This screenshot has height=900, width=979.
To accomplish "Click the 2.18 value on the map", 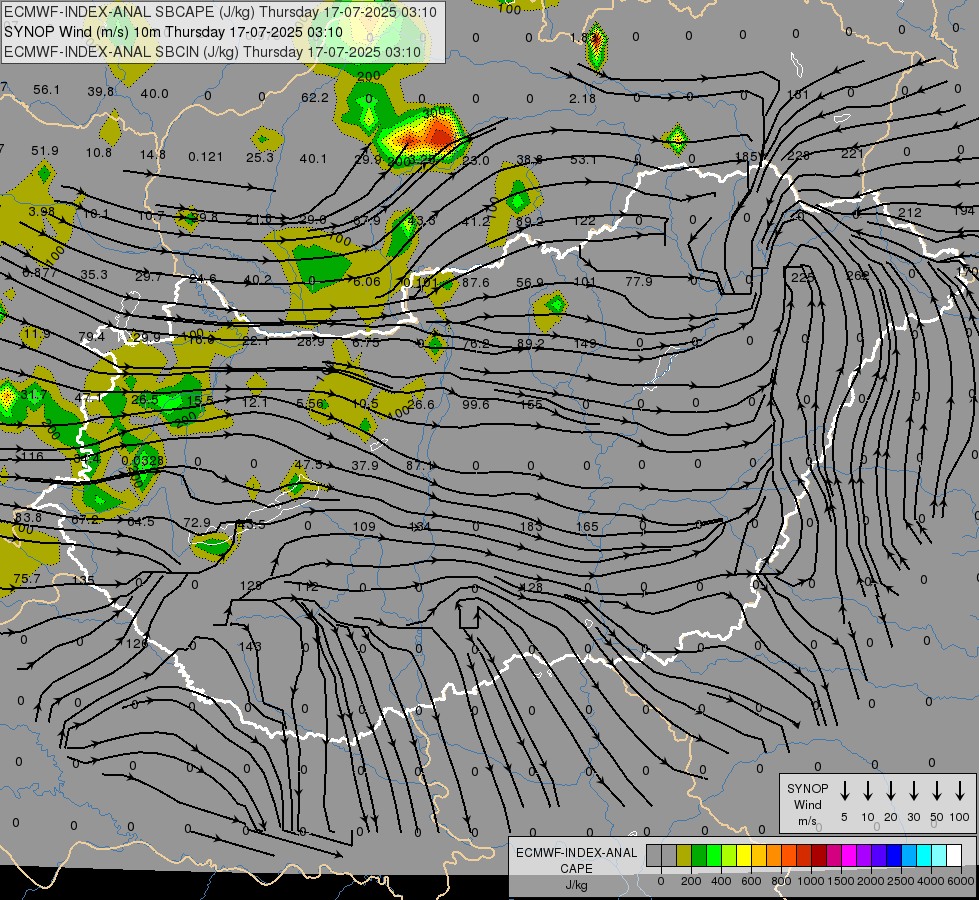I will [x=582, y=99].
